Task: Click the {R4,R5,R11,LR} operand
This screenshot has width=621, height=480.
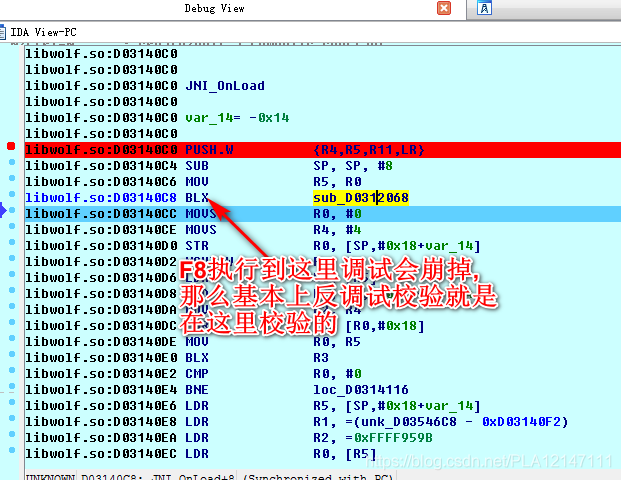Action: 369,150
